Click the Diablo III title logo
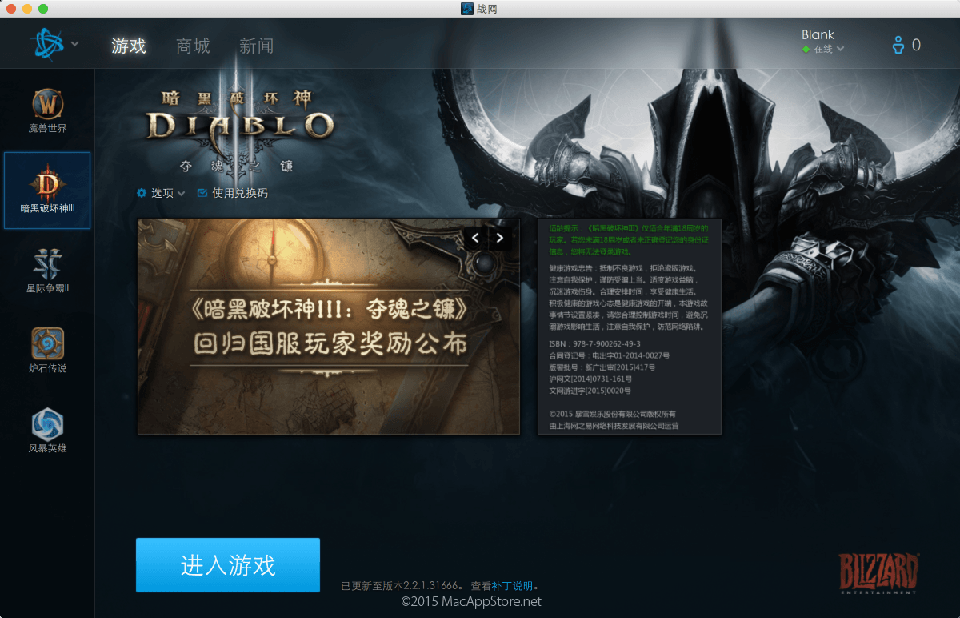This screenshot has height=618, width=960. click(x=239, y=127)
